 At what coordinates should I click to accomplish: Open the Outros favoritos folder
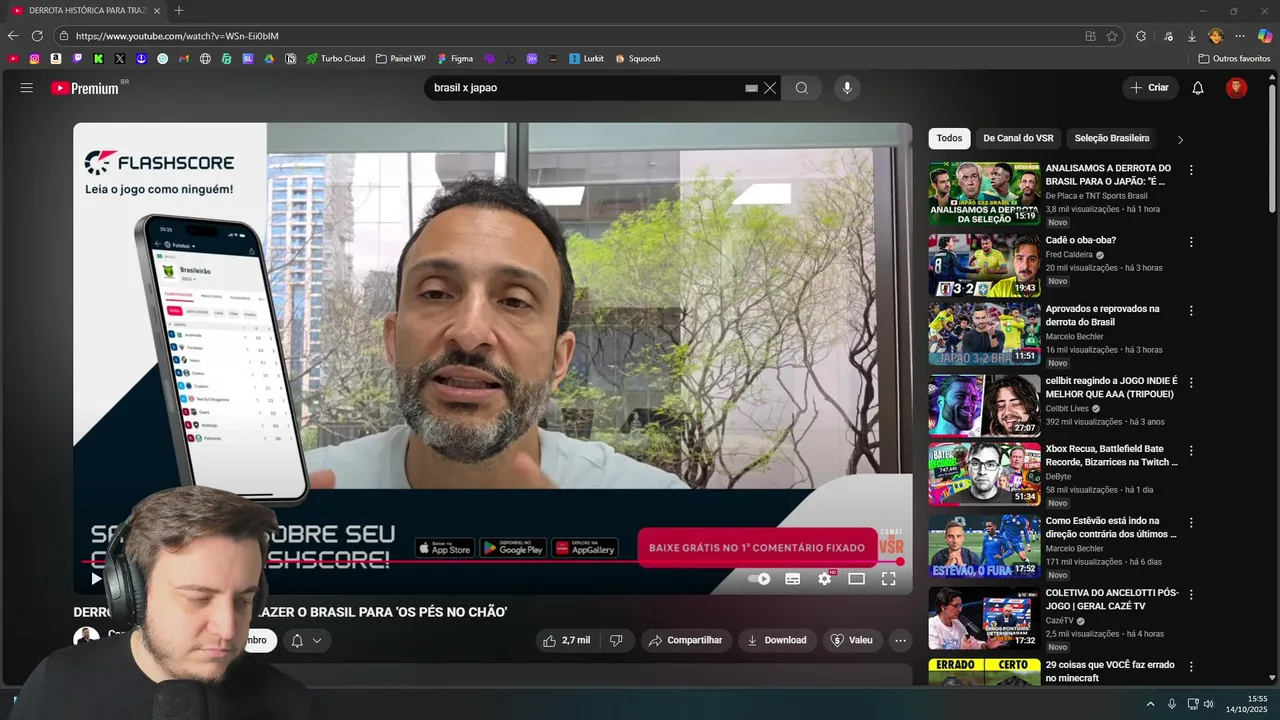coord(1234,59)
